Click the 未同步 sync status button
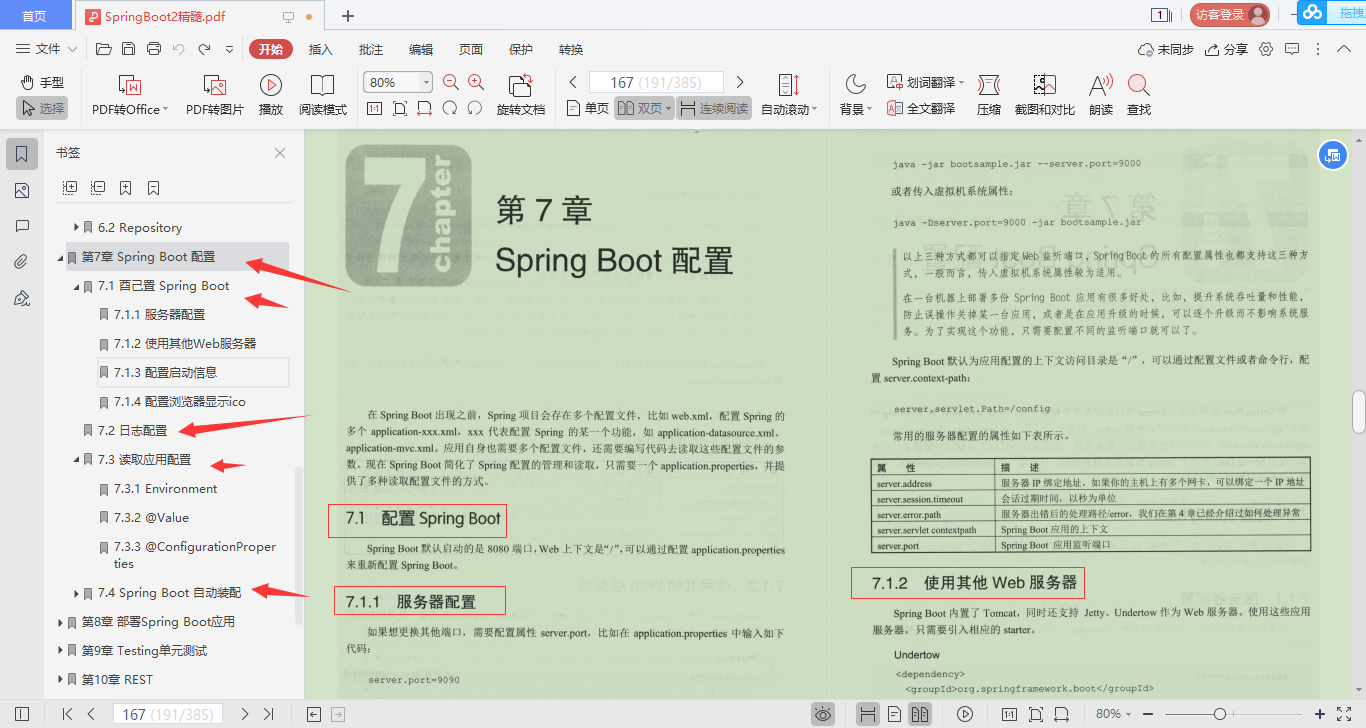Screen dimensions: 1366x728 click(1166, 49)
